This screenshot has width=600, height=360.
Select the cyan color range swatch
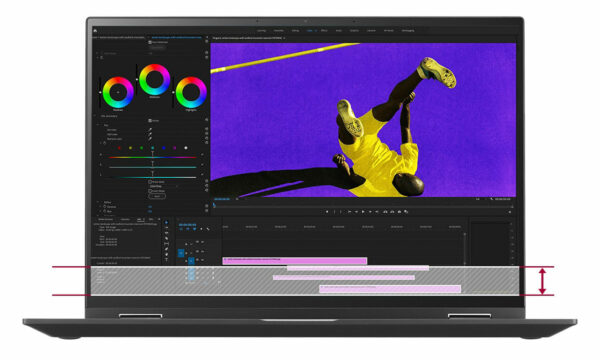(x=153, y=148)
